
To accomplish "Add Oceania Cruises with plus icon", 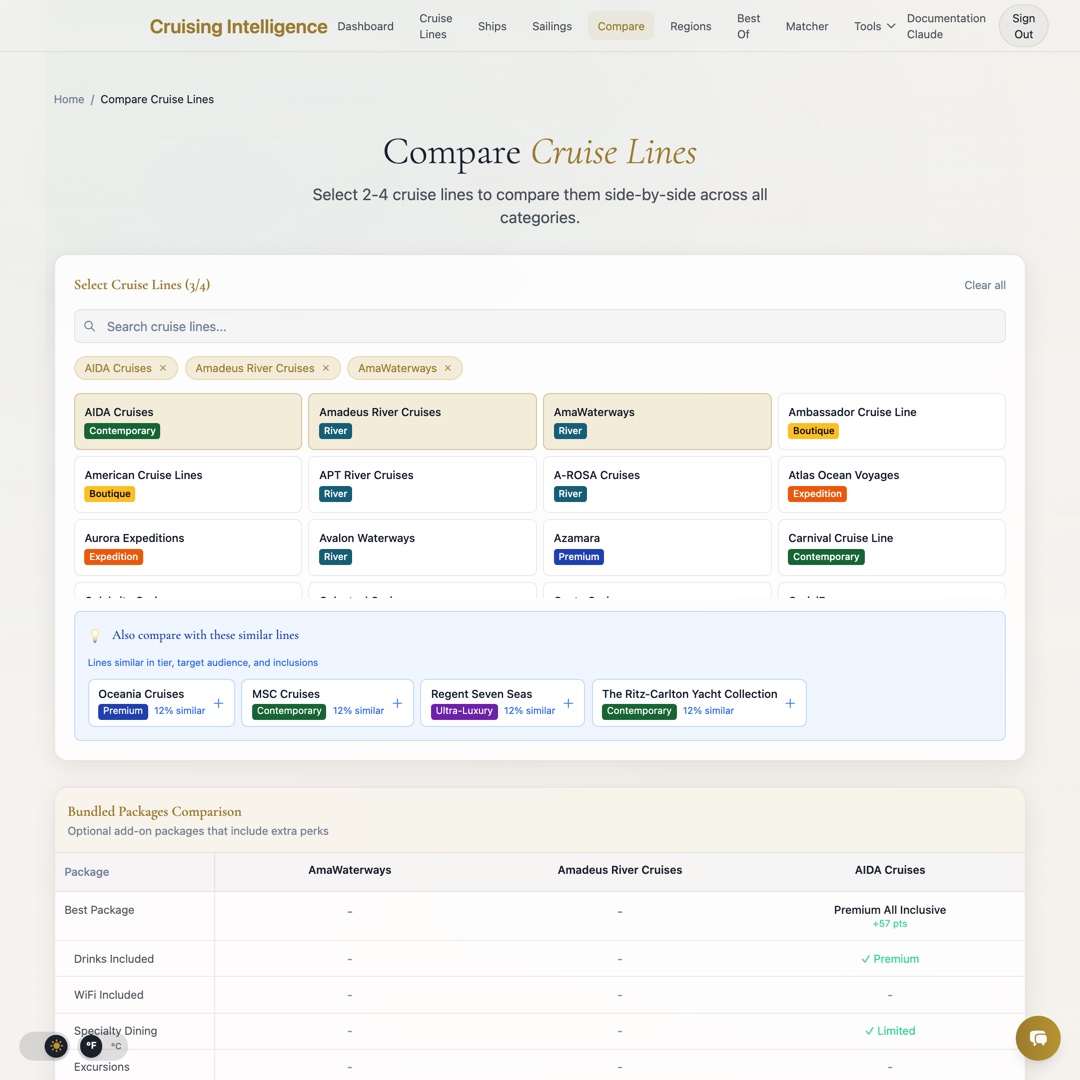I will [x=218, y=703].
